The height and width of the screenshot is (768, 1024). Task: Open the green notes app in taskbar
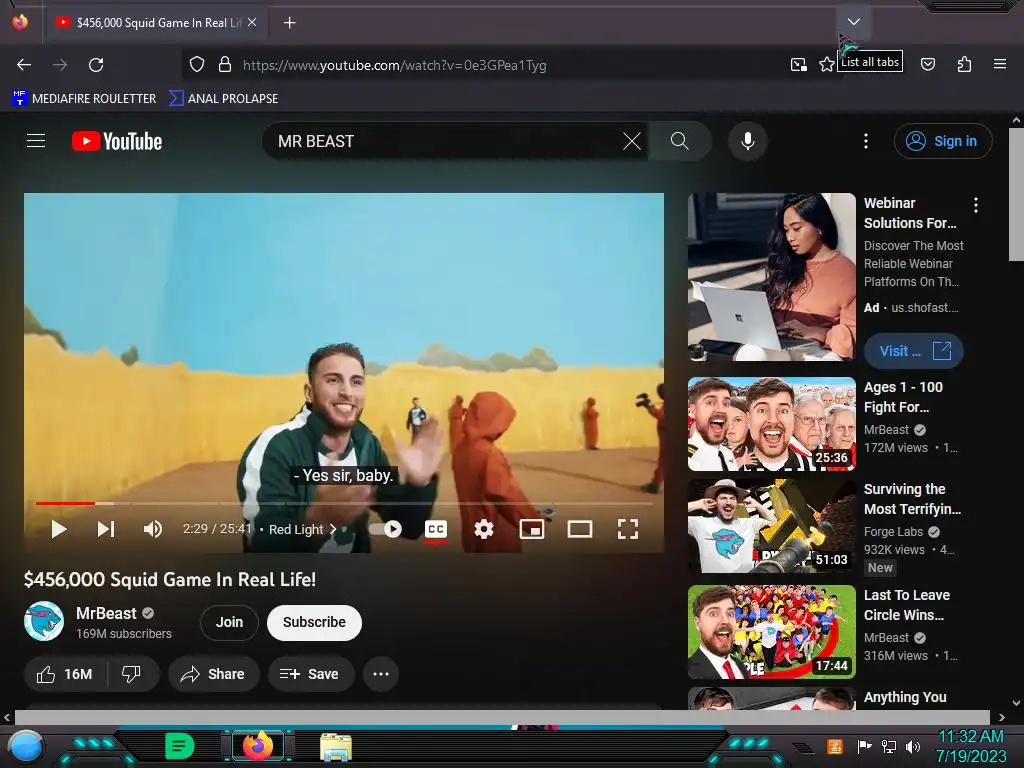tap(180, 746)
